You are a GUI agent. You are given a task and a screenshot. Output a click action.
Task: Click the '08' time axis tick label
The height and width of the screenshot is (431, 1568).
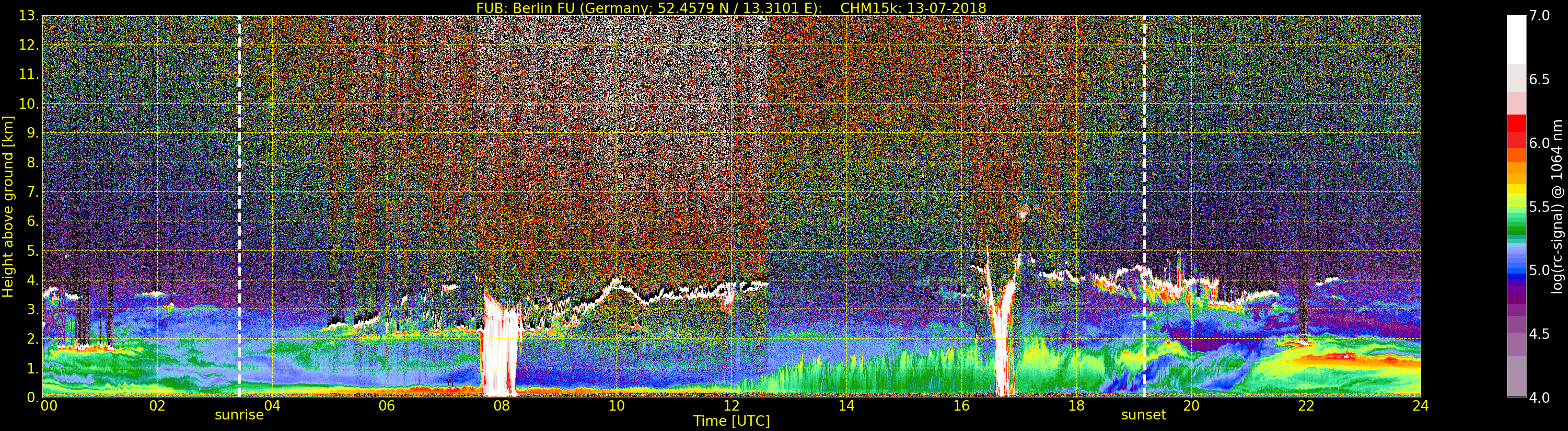coord(502,405)
